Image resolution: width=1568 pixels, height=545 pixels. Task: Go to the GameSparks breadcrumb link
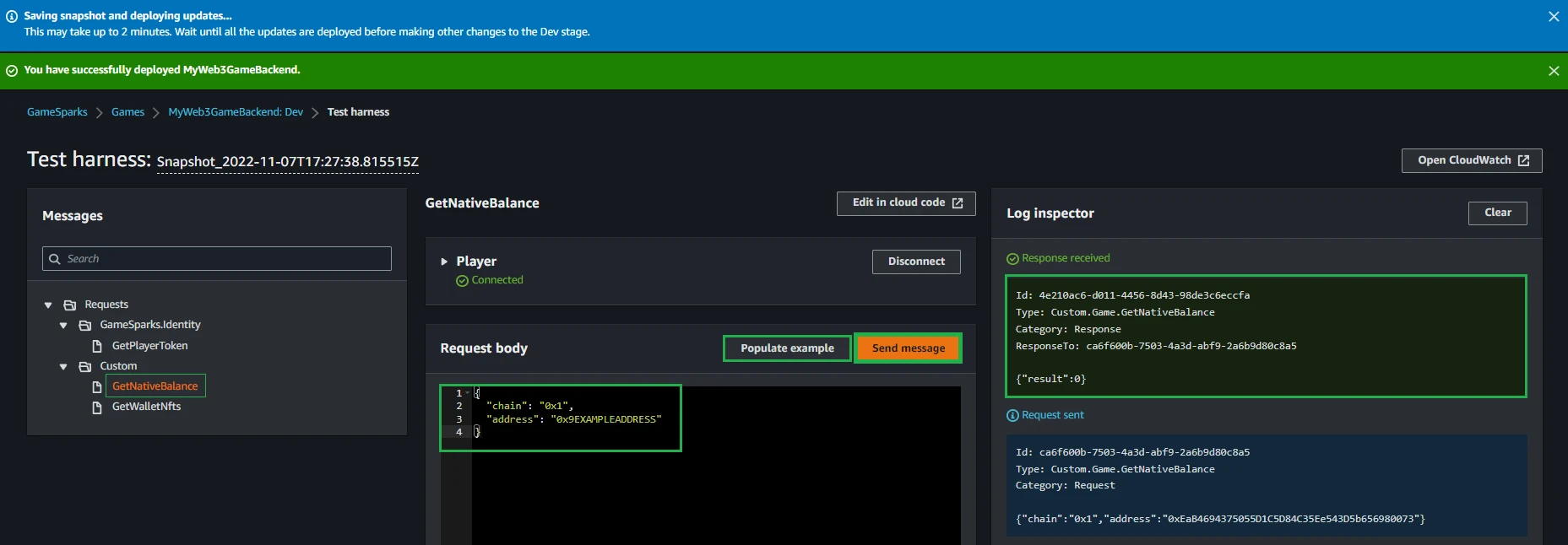[x=57, y=112]
